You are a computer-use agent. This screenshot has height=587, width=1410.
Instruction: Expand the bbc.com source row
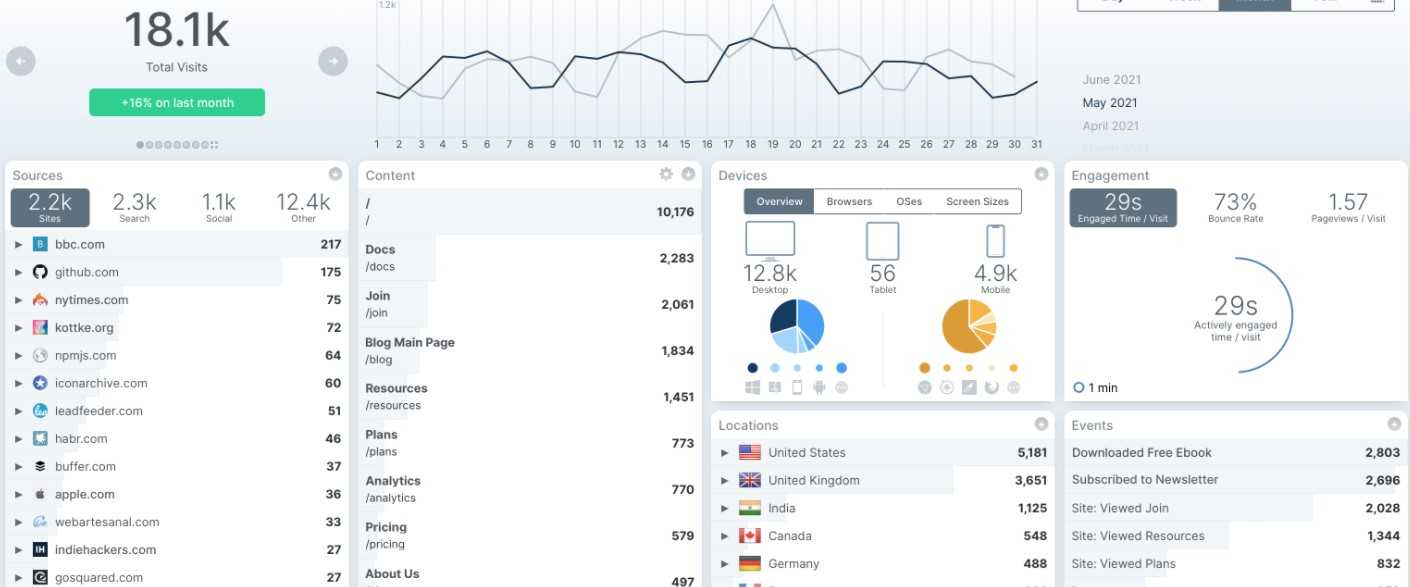pos(18,244)
